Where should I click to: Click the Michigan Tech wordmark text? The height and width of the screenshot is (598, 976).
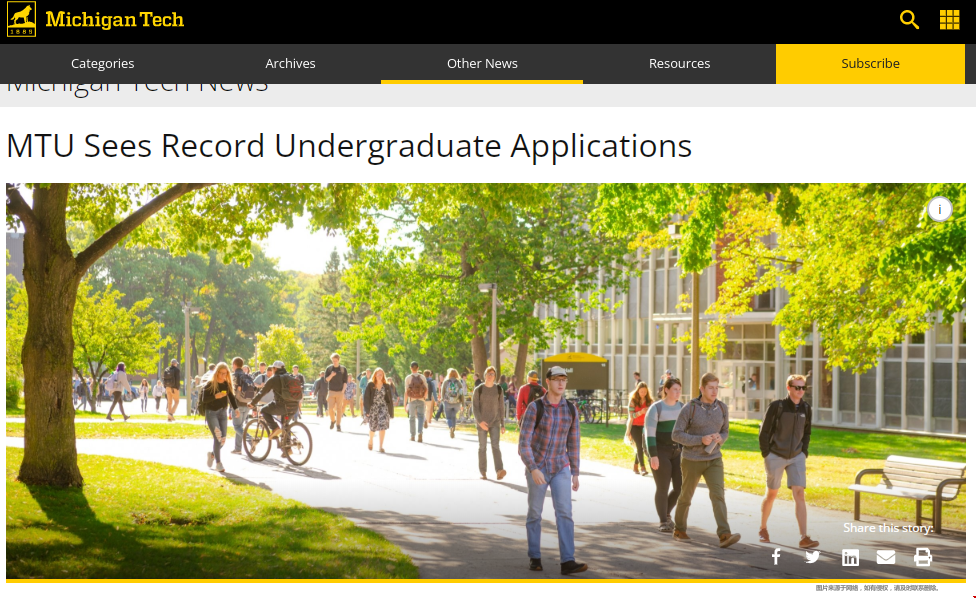click(x=115, y=20)
